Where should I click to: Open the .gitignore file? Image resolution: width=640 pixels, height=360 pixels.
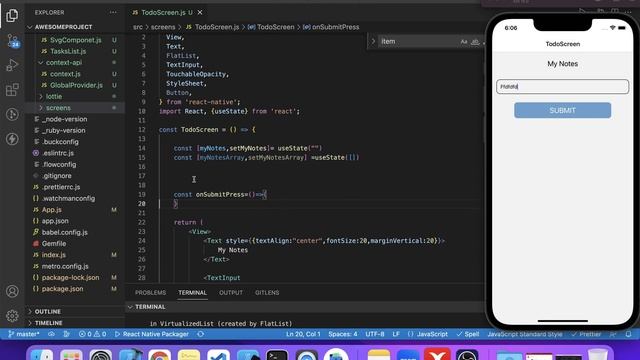coord(57,176)
